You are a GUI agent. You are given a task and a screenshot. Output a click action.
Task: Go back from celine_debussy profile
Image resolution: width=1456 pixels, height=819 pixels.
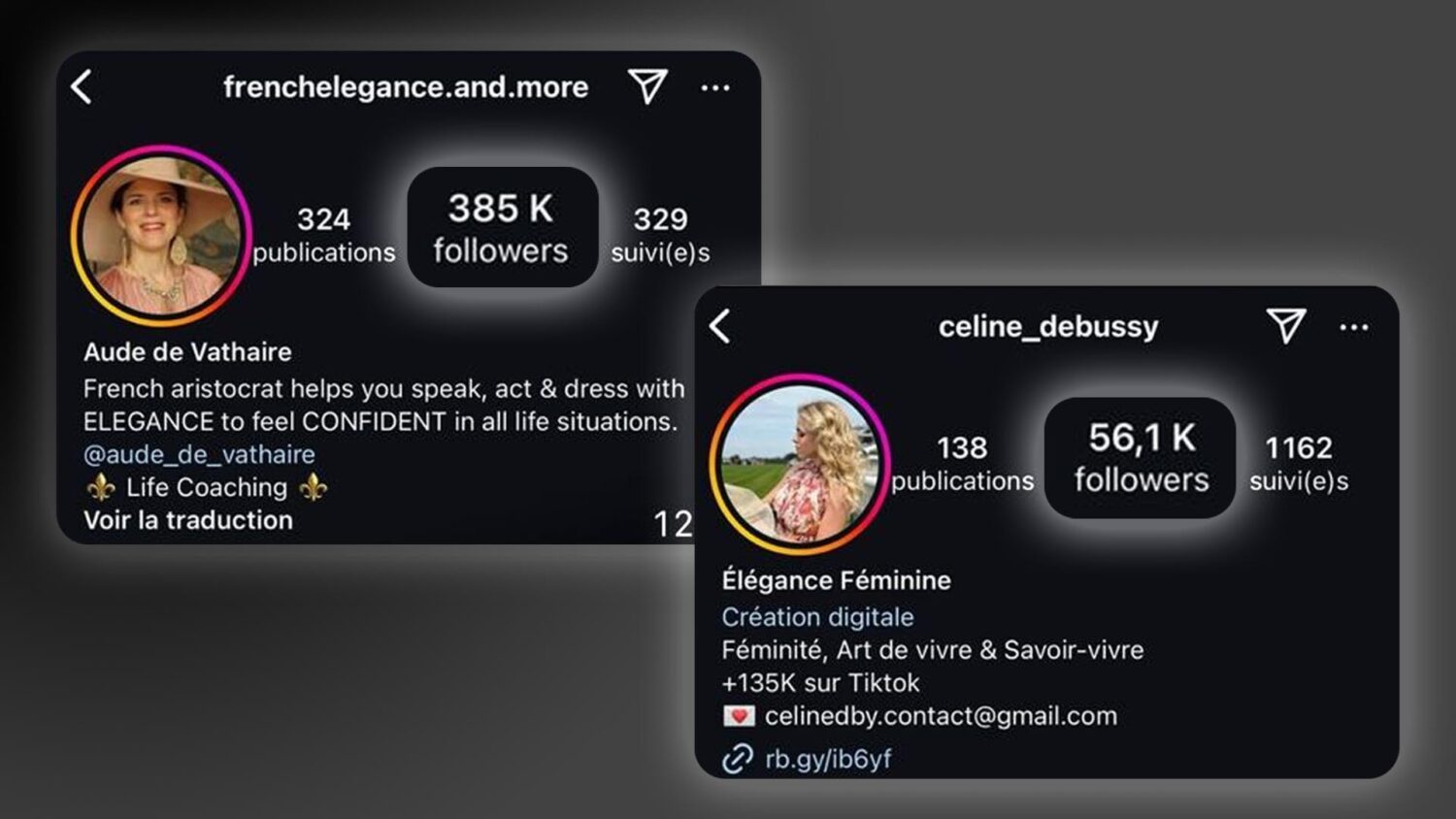click(x=720, y=327)
